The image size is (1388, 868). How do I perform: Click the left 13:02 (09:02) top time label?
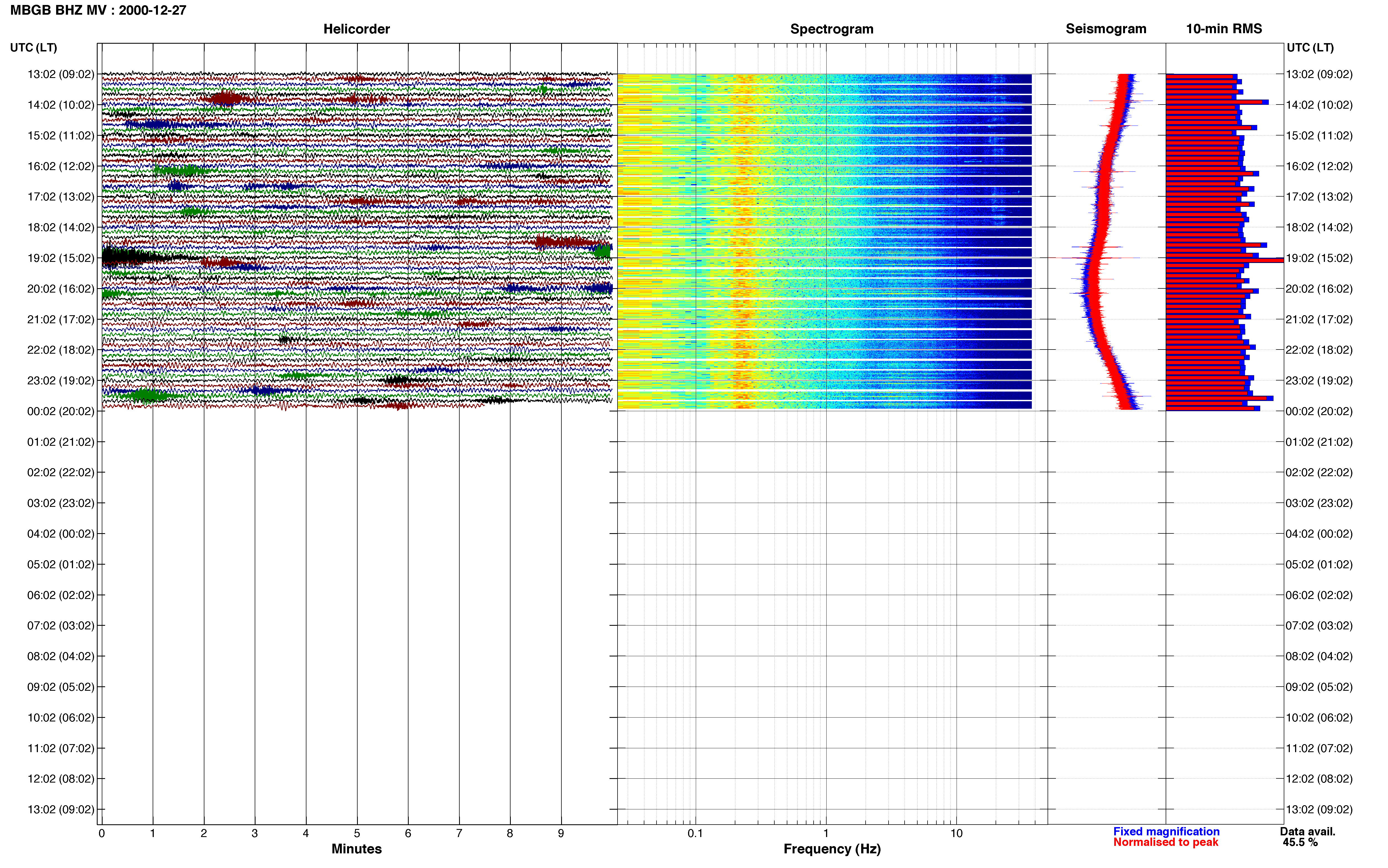click(61, 74)
